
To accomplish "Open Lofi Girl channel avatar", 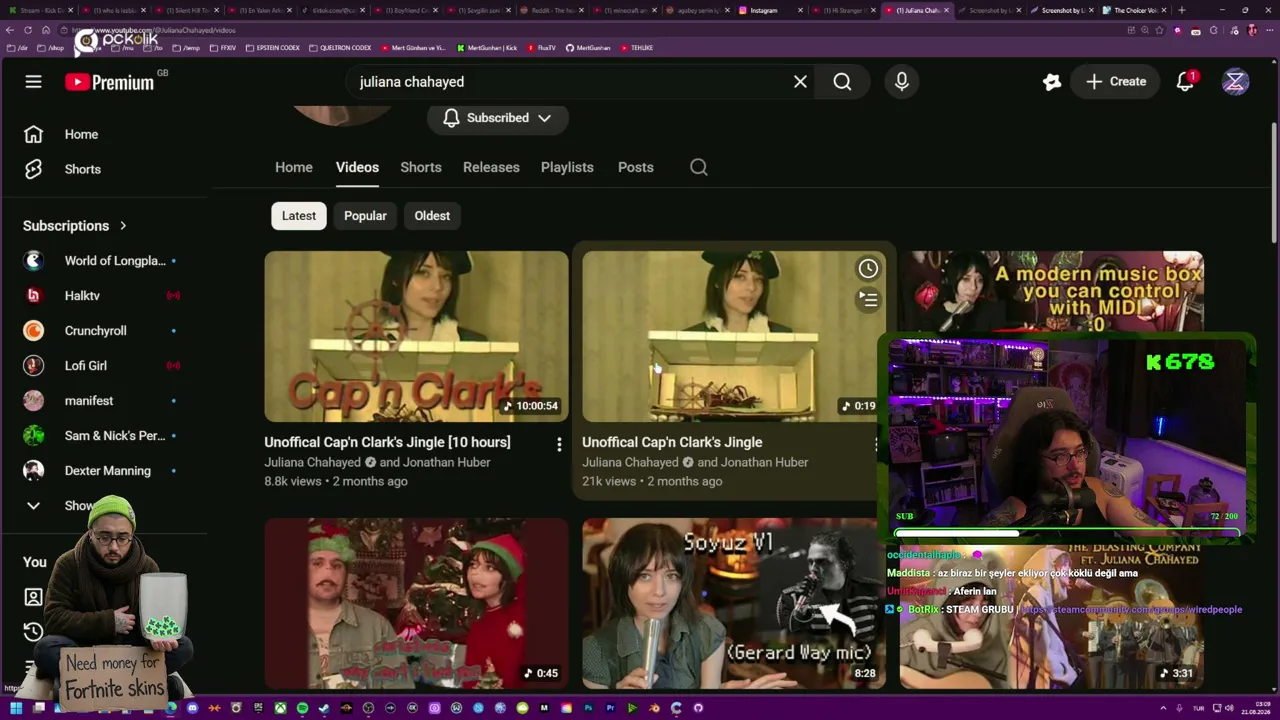I will (34, 366).
